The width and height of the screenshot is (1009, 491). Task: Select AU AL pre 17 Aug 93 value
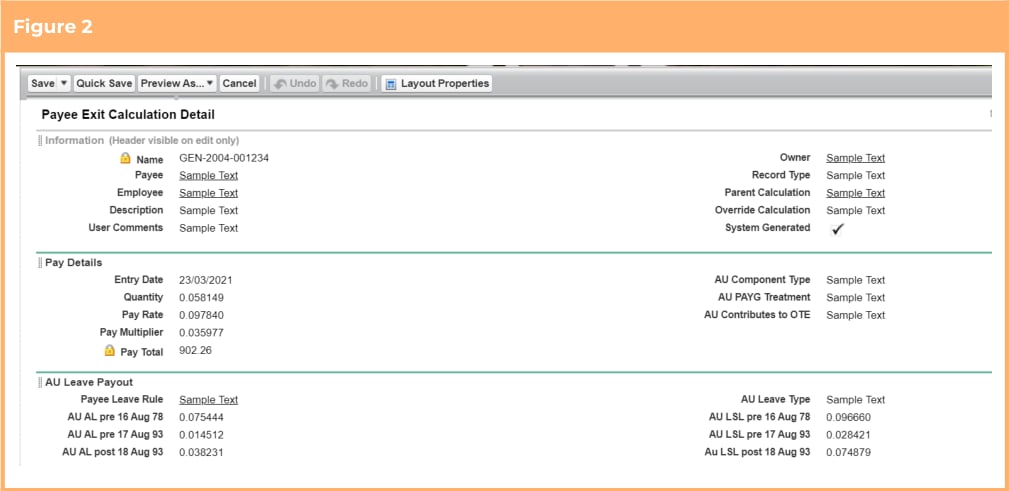point(201,434)
